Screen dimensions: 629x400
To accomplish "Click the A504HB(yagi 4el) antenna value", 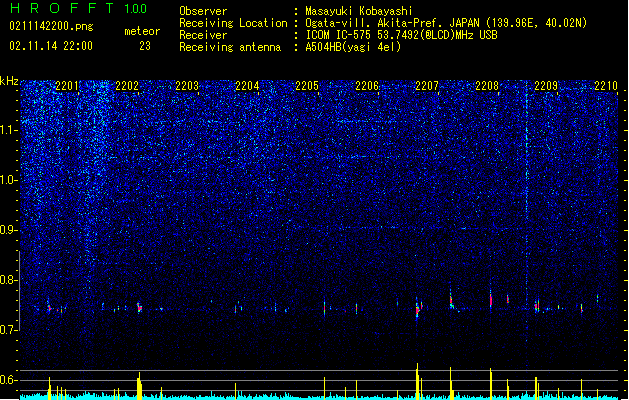I will coord(353,47).
